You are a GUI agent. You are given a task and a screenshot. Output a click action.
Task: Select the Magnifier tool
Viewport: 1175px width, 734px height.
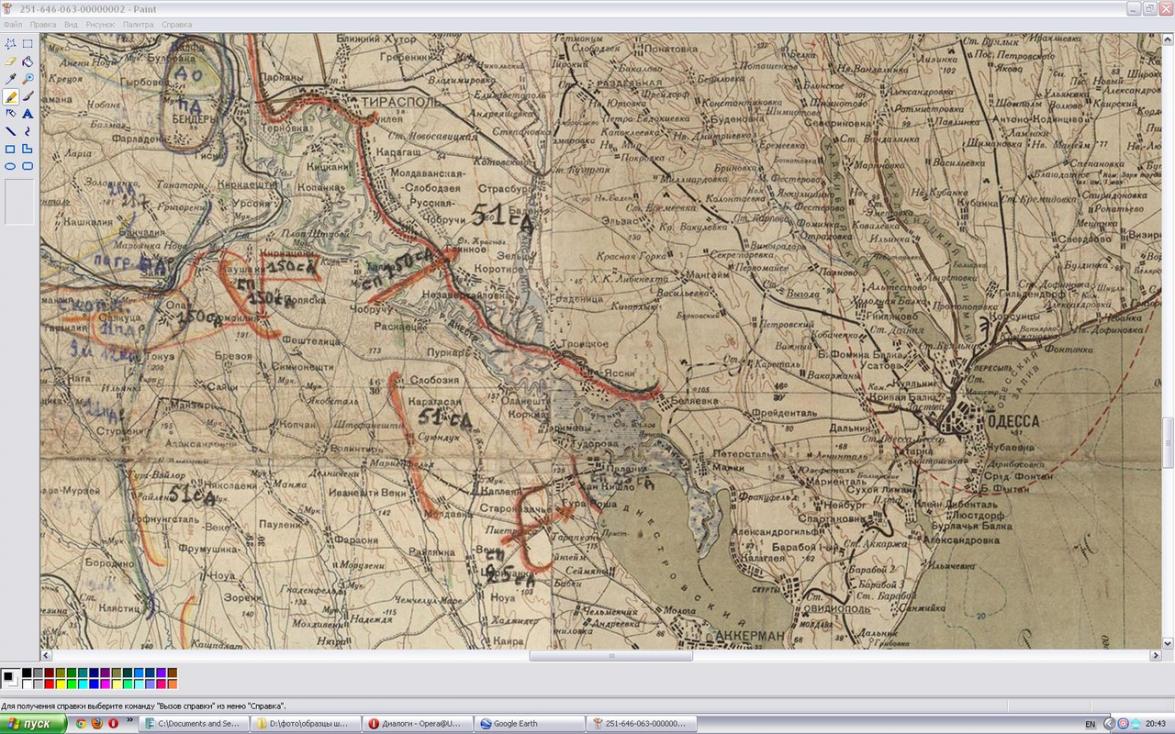point(28,79)
